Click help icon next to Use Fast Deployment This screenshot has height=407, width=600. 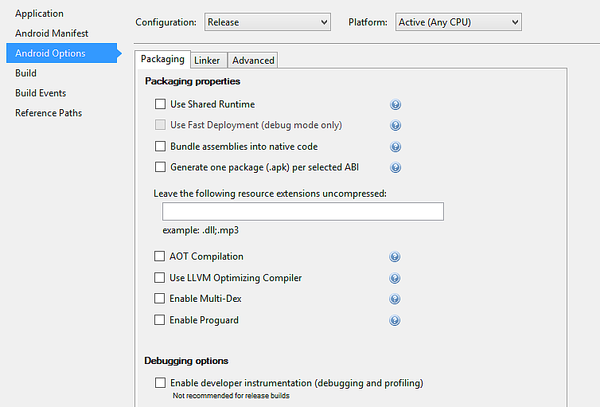(x=396, y=125)
